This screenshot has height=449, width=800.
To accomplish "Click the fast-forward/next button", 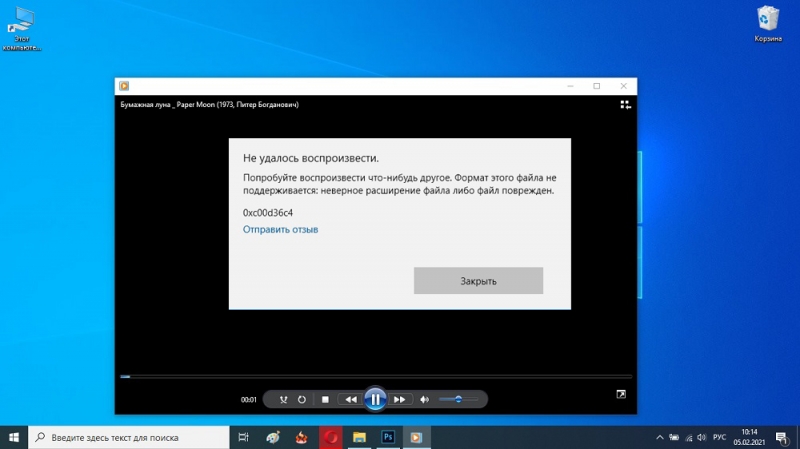I will [x=399, y=400].
